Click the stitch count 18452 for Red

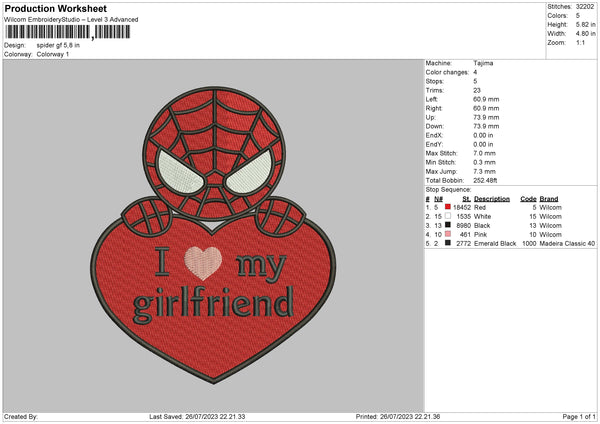(x=462, y=207)
